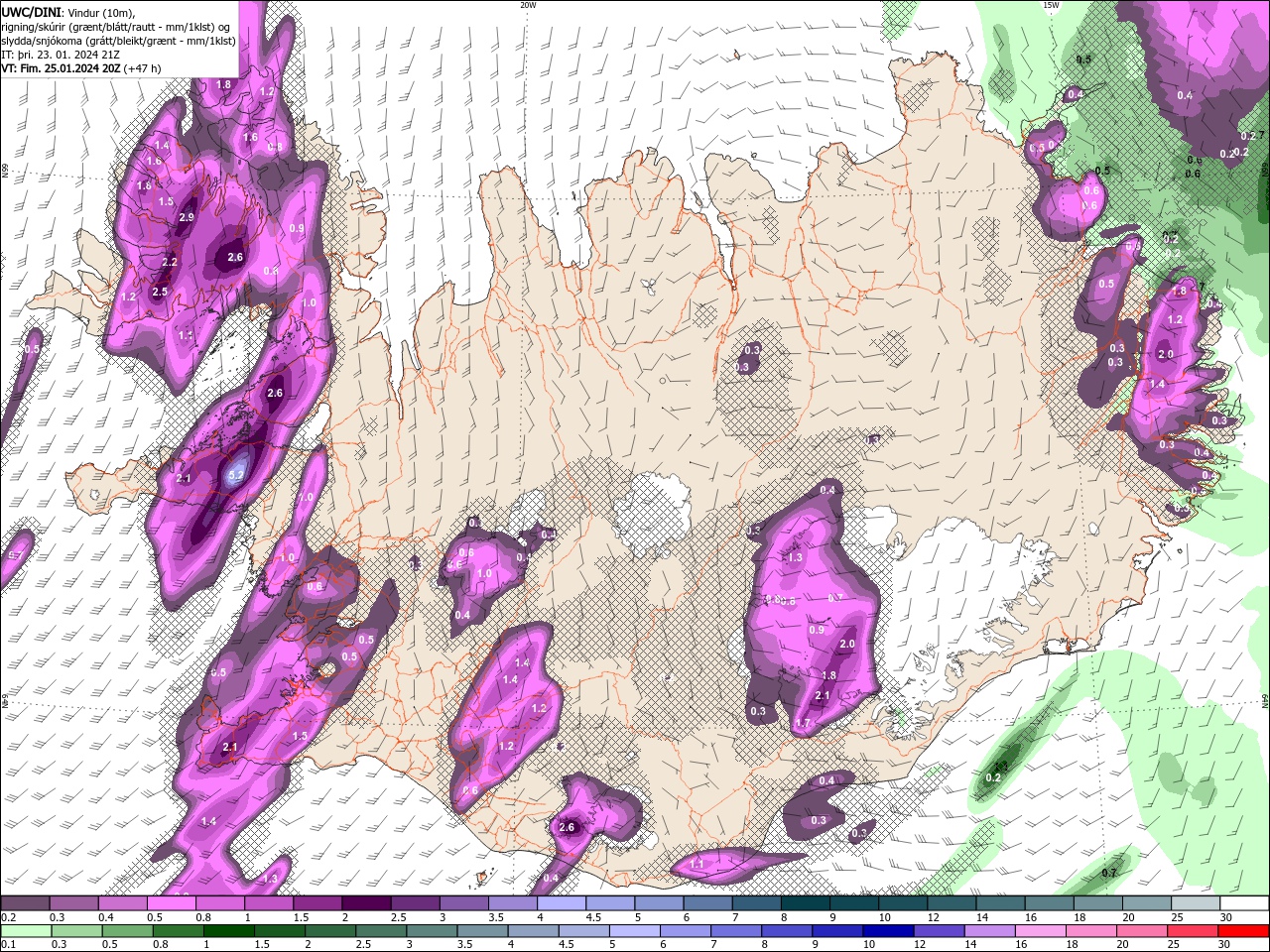Click the medium green 0.5–0.8 rain legend swatch

[x=128, y=931]
